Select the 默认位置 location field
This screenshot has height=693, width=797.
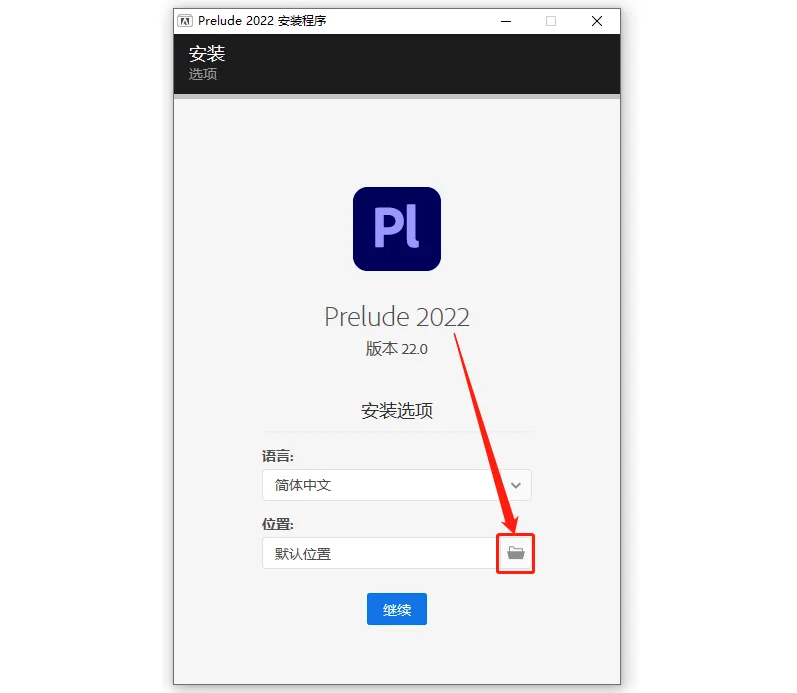click(x=380, y=553)
